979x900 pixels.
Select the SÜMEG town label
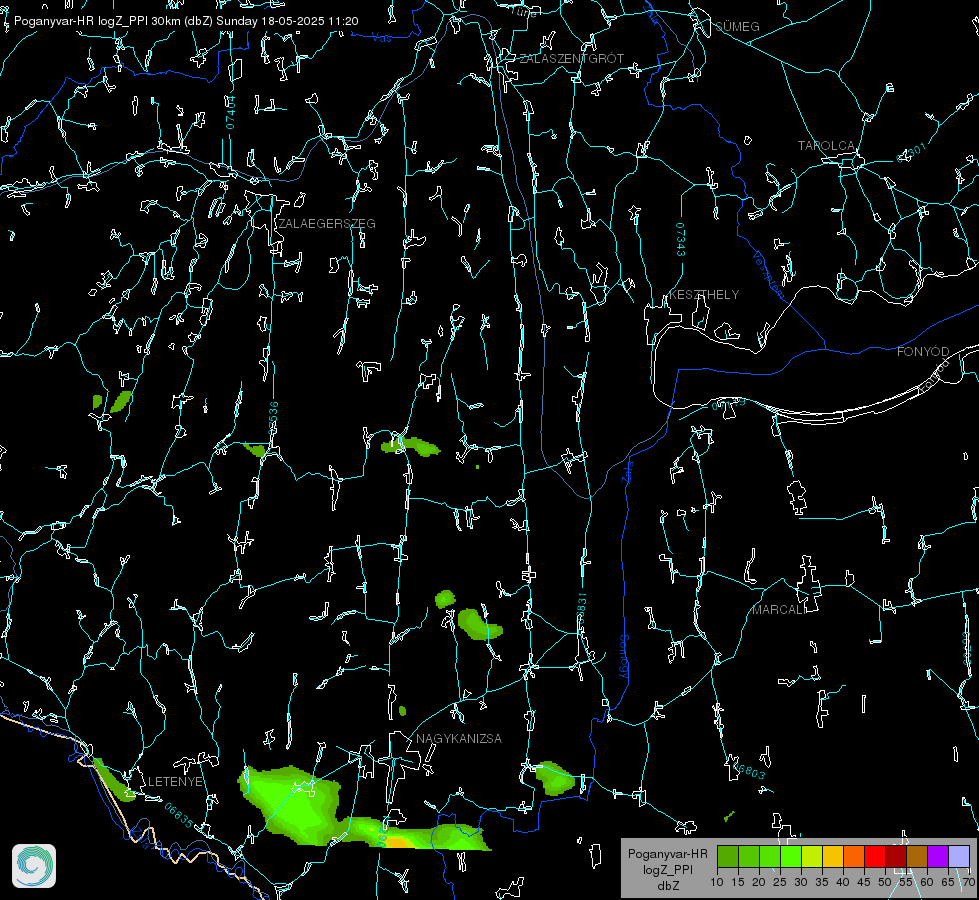coord(737,26)
